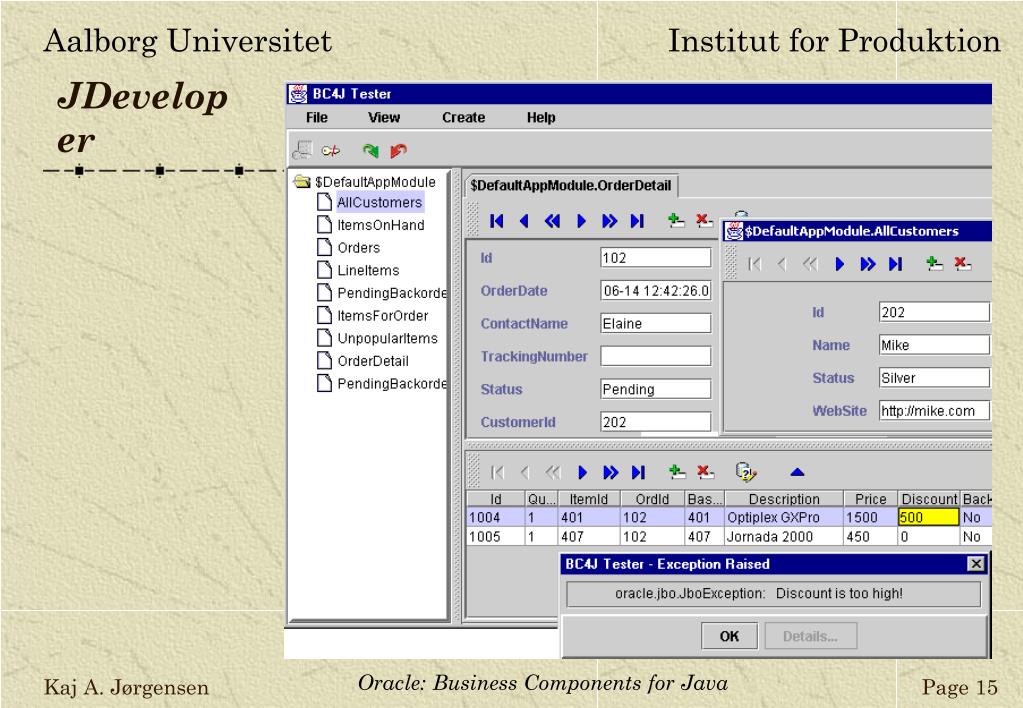Click the Price cell showing 1500

[871, 517]
